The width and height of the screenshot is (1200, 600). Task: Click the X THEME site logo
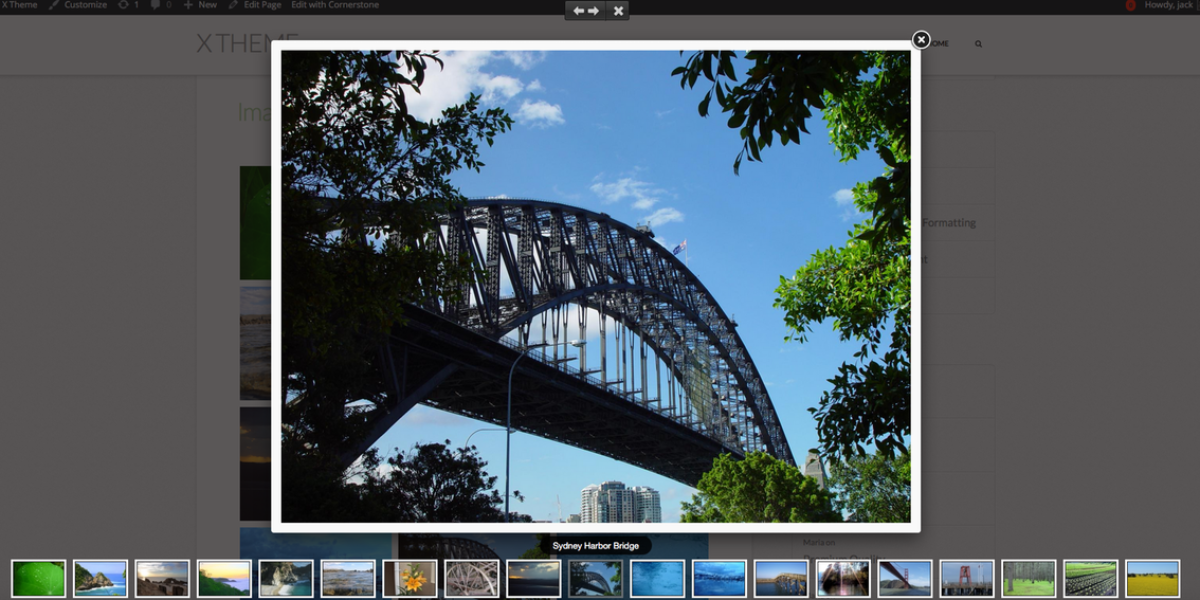(x=247, y=43)
